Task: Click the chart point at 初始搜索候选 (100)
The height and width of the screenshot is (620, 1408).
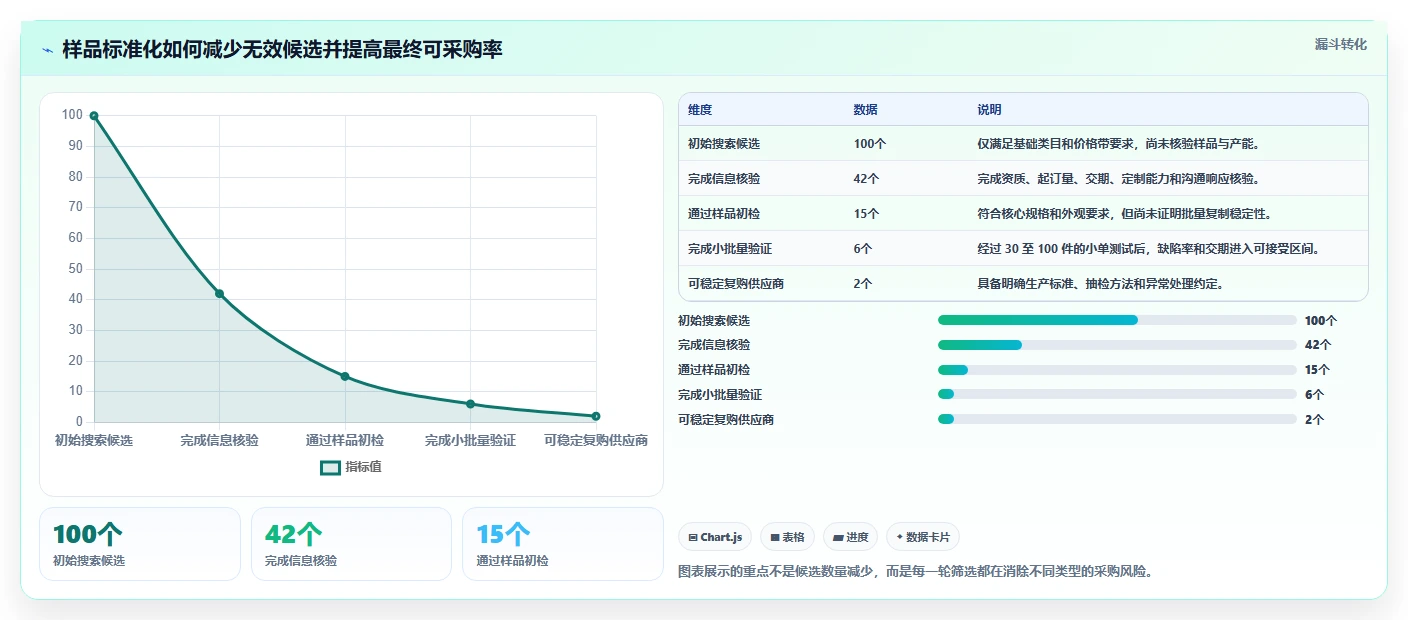Action: (x=94, y=116)
